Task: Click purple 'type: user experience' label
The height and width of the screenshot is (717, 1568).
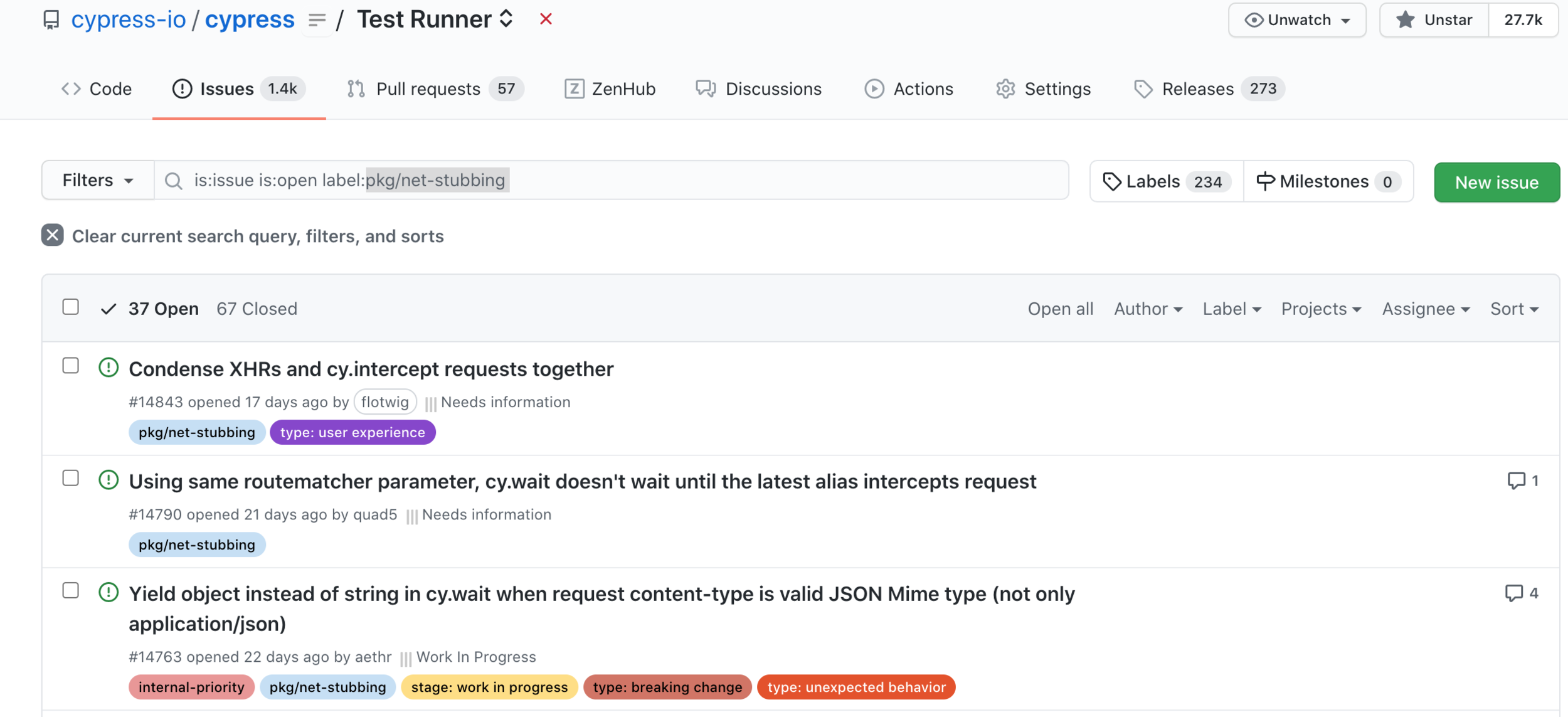Action: pos(352,432)
